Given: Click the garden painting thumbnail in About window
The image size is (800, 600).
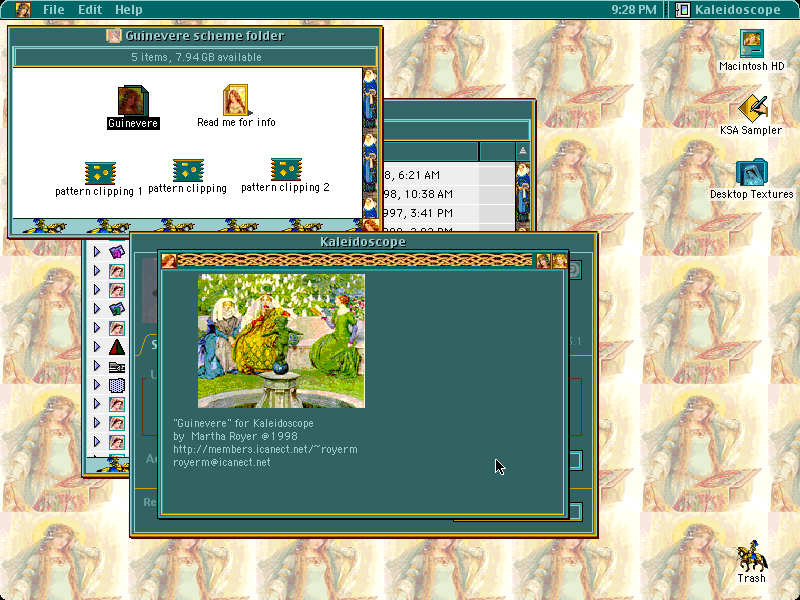Looking at the screenshot, I should pyautogui.click(x=281, y=341).
